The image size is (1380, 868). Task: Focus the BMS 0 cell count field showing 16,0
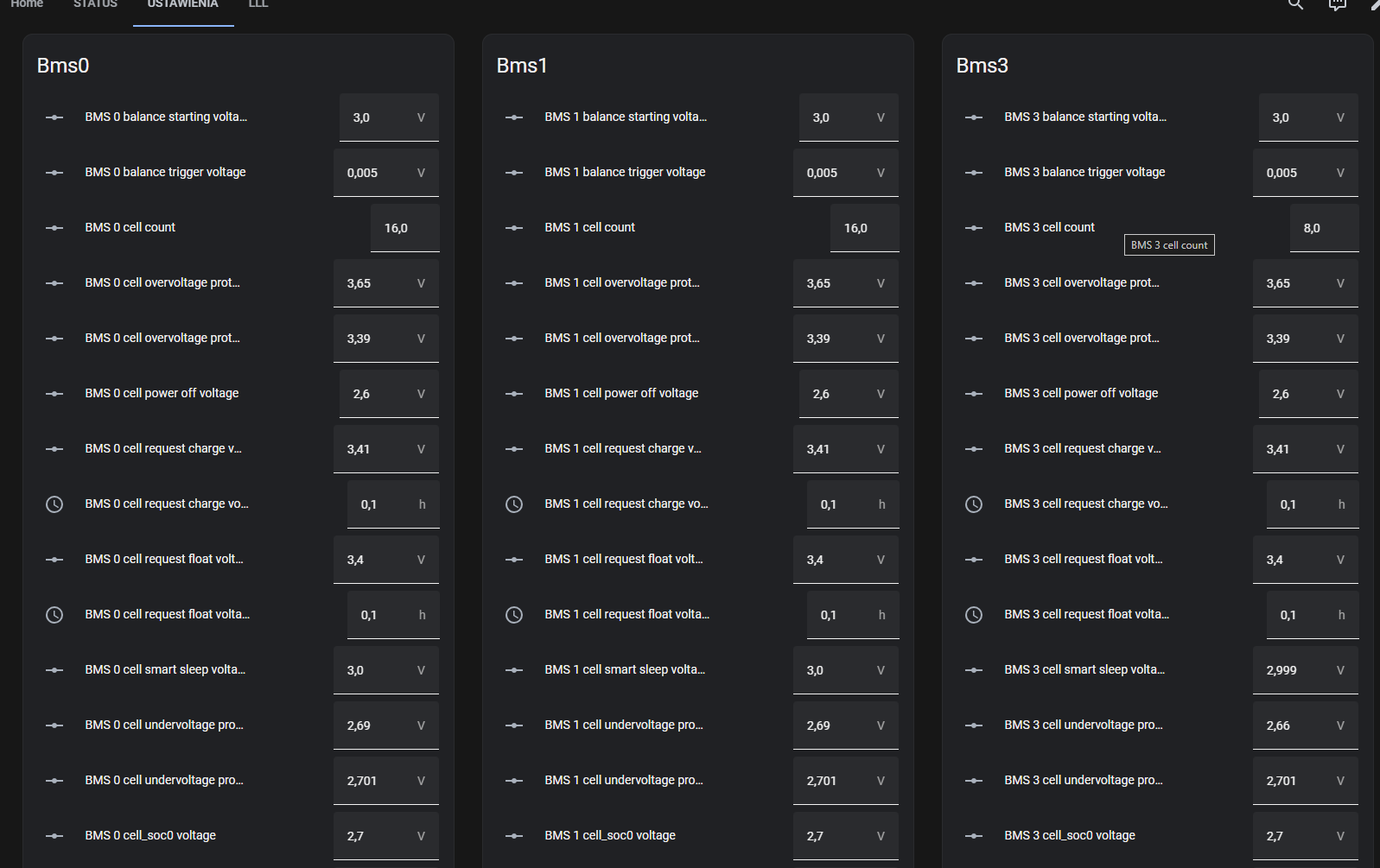405,228
